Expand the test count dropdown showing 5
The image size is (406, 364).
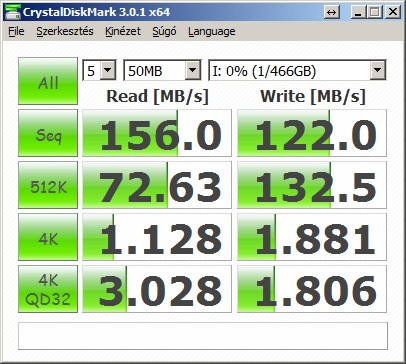[99, 70]
